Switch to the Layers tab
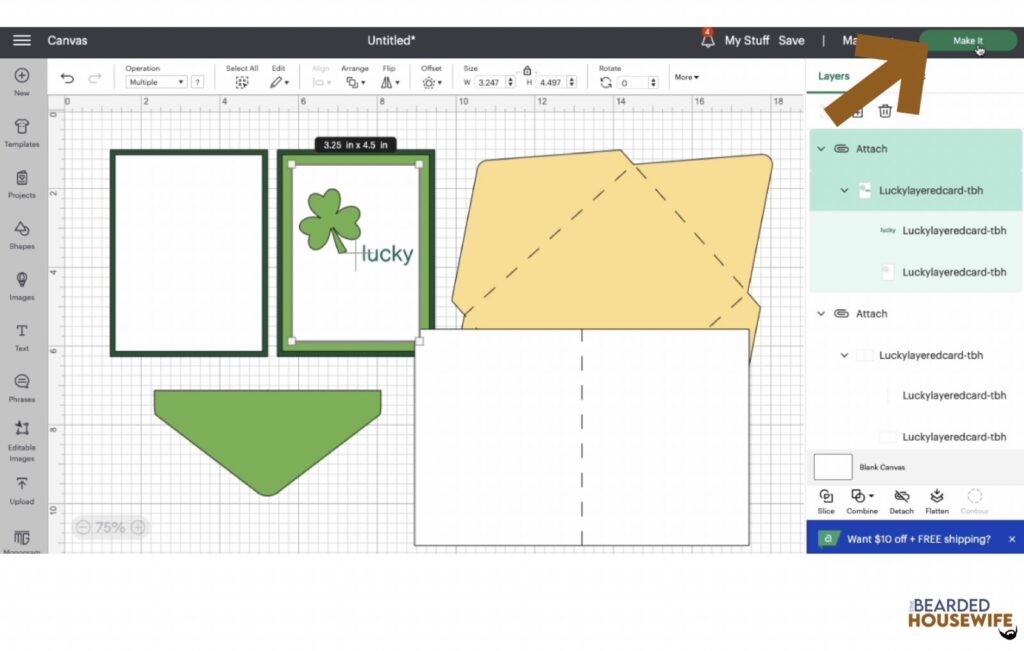The width and height of the screenshot is (1024, 651). coord(833,75)
